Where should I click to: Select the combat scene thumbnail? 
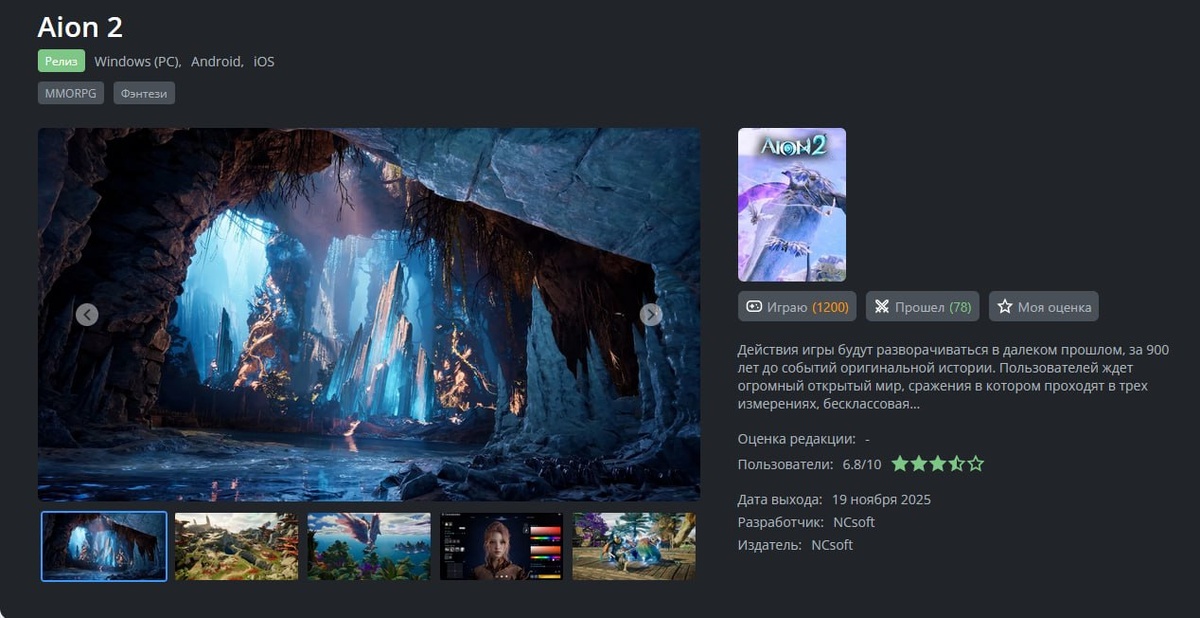634,546
